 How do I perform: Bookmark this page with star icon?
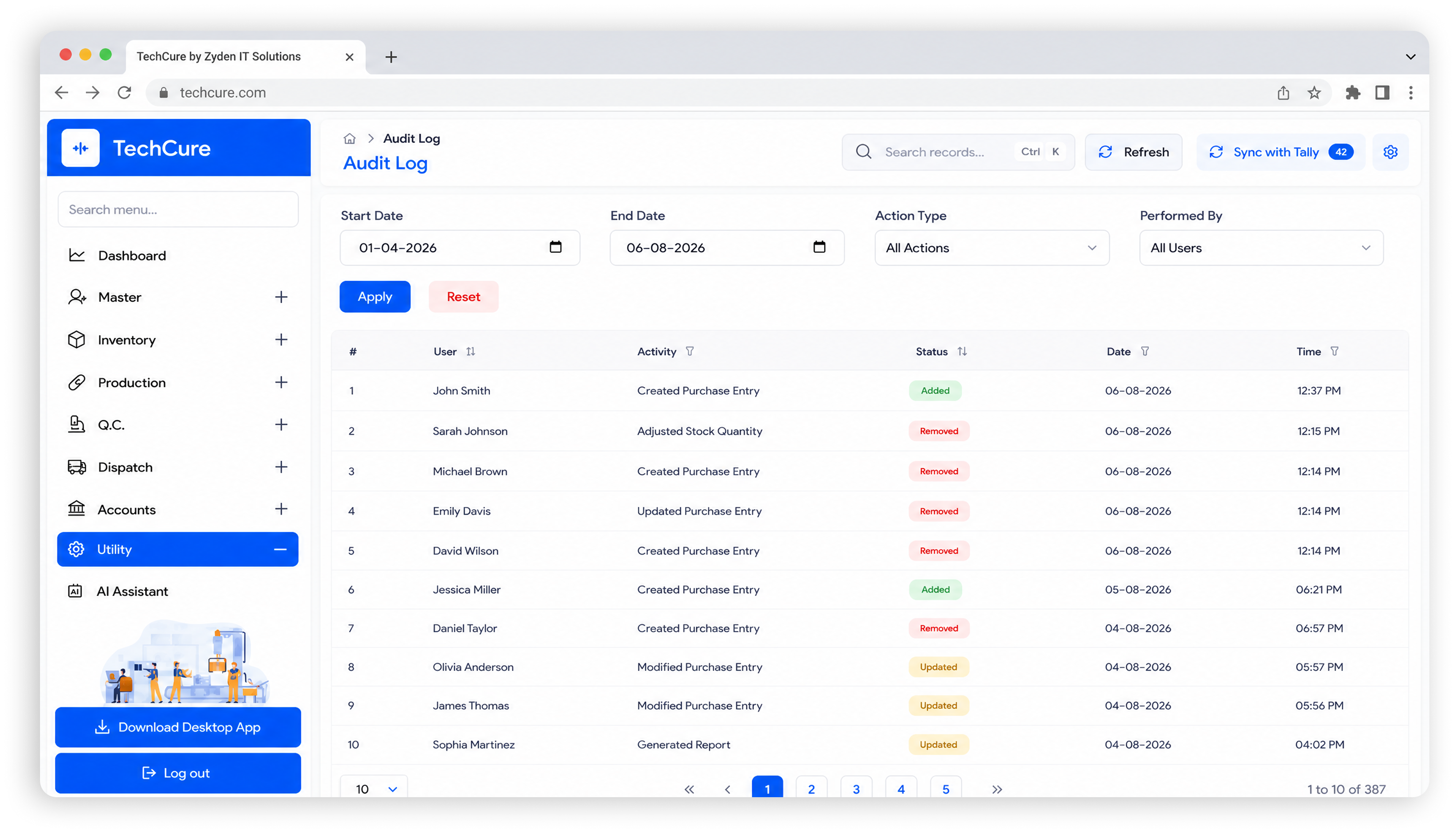pos(1314,92)
